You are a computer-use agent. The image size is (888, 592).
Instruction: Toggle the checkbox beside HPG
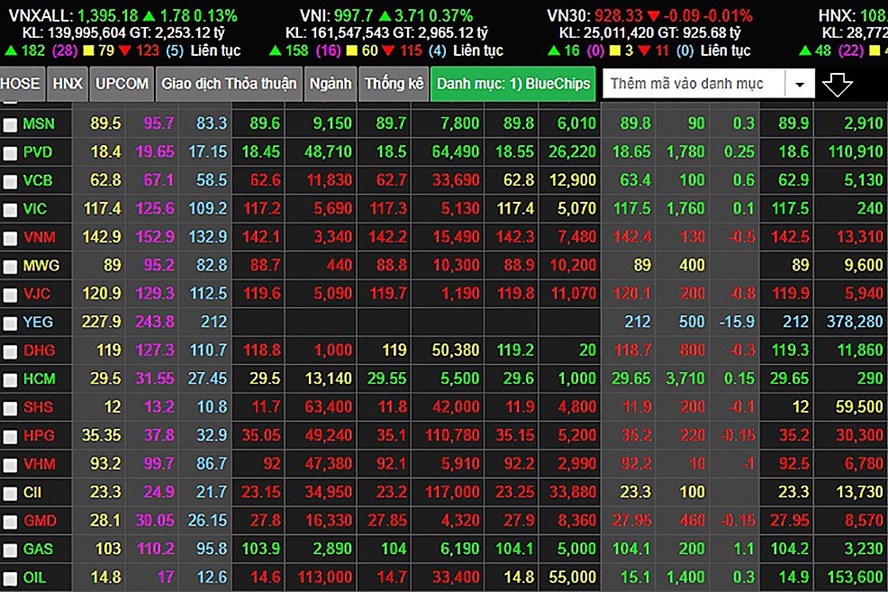click(x=10, y=437)
